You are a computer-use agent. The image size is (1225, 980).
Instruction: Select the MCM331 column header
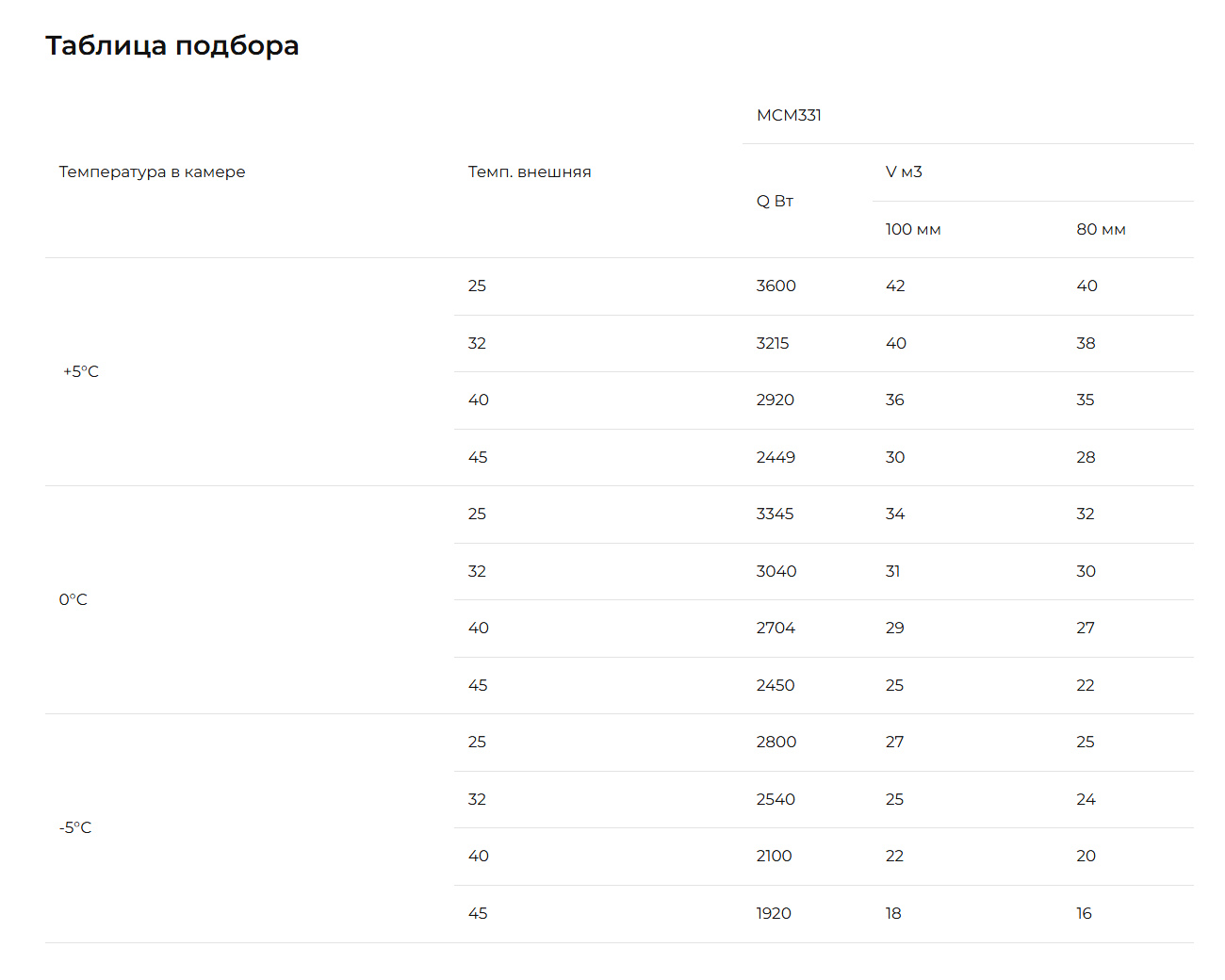(789, 115)
